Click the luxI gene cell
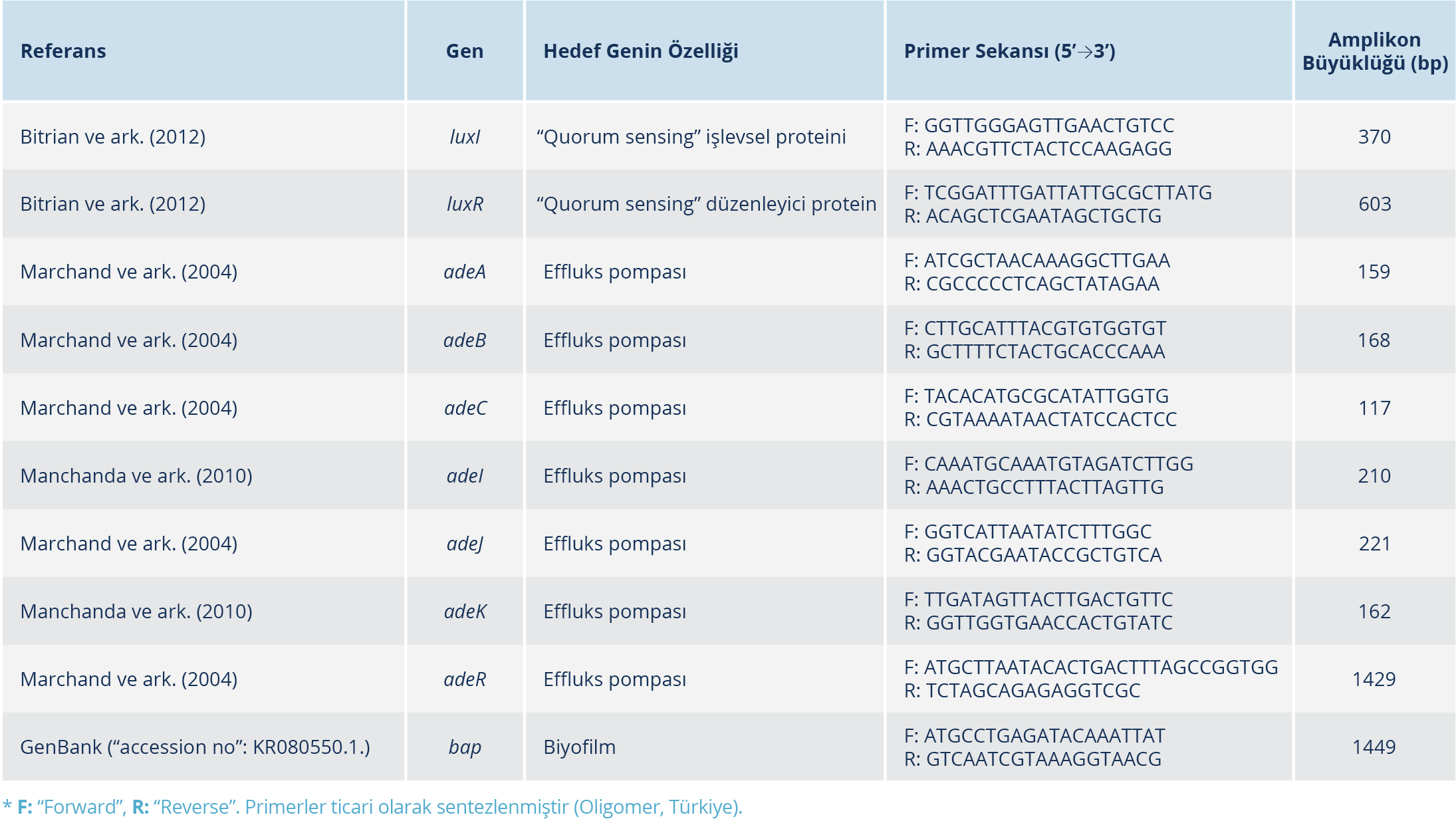 pos(465,137)
